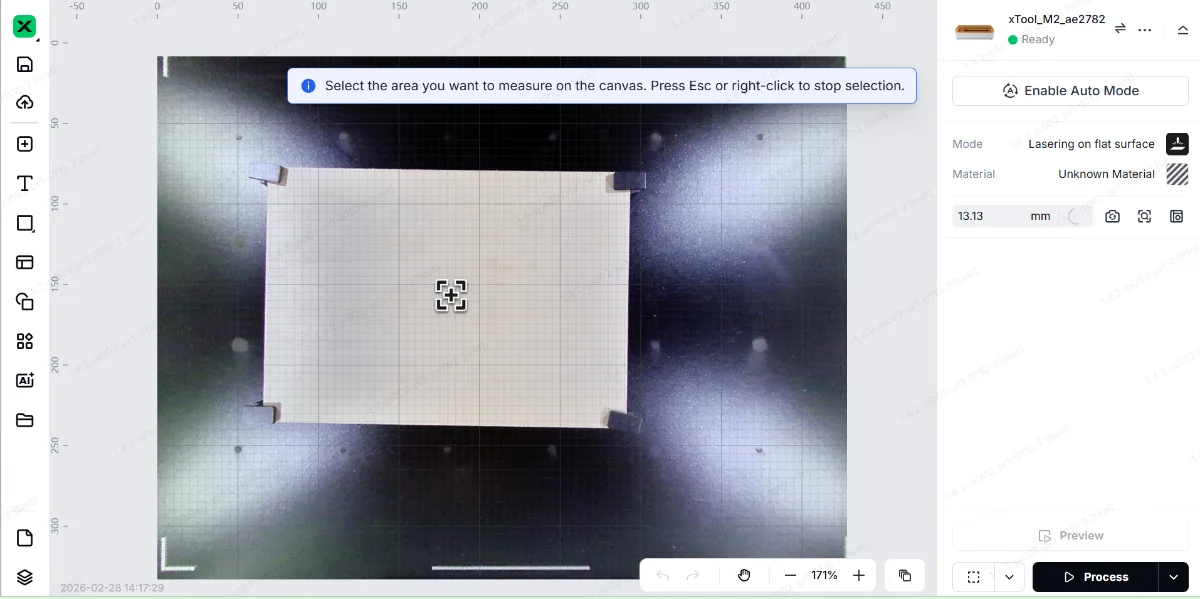Viewport: 1200px width, 599px height.
Task: Click the Unknown Material striped swatch
Action: point(1177,174)
